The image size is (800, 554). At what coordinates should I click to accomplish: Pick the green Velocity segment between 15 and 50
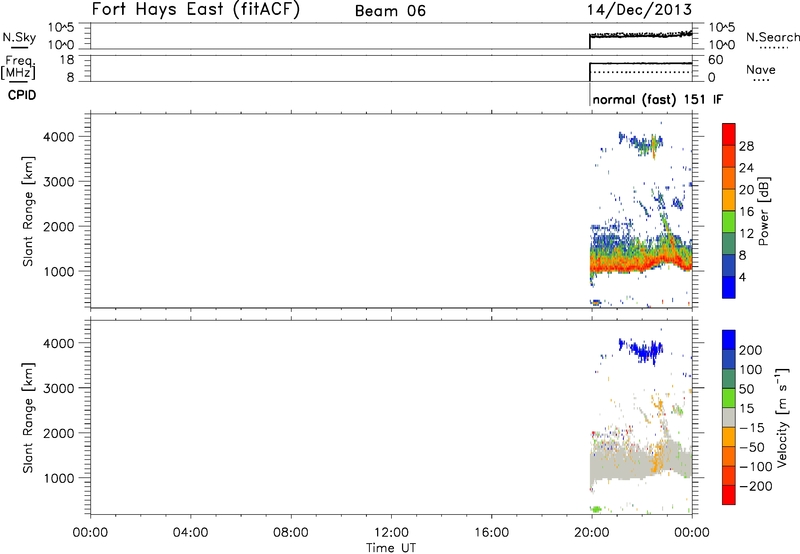coord(729,398)
